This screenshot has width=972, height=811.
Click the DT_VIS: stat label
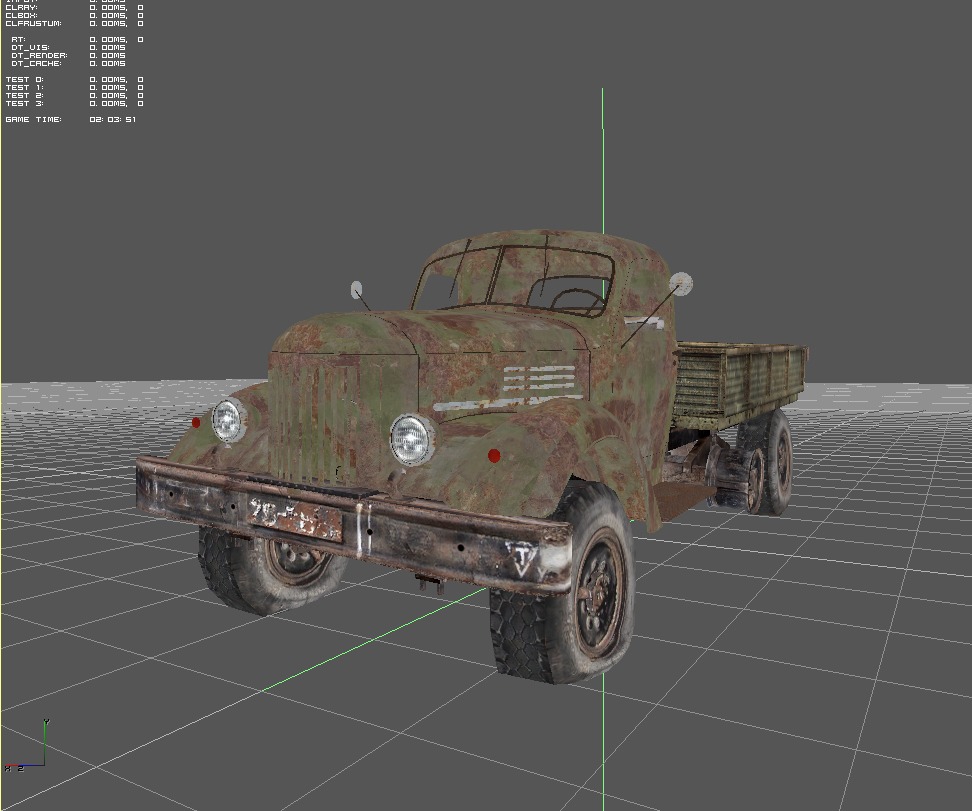[30, 48]
